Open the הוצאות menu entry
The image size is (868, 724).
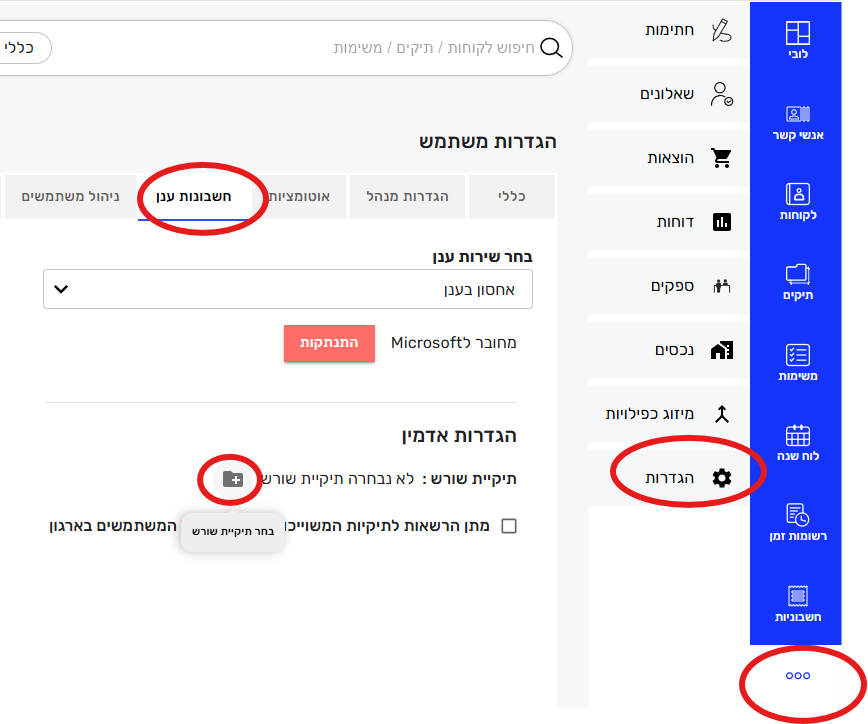pyautogui.click(x=669, y=158)
